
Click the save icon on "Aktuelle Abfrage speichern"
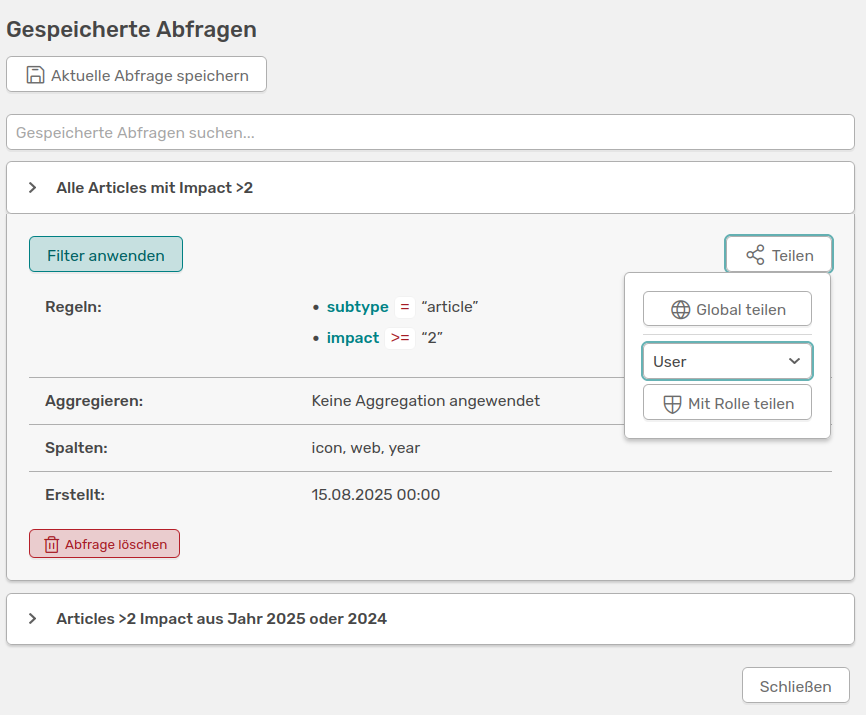coord(36,73)
